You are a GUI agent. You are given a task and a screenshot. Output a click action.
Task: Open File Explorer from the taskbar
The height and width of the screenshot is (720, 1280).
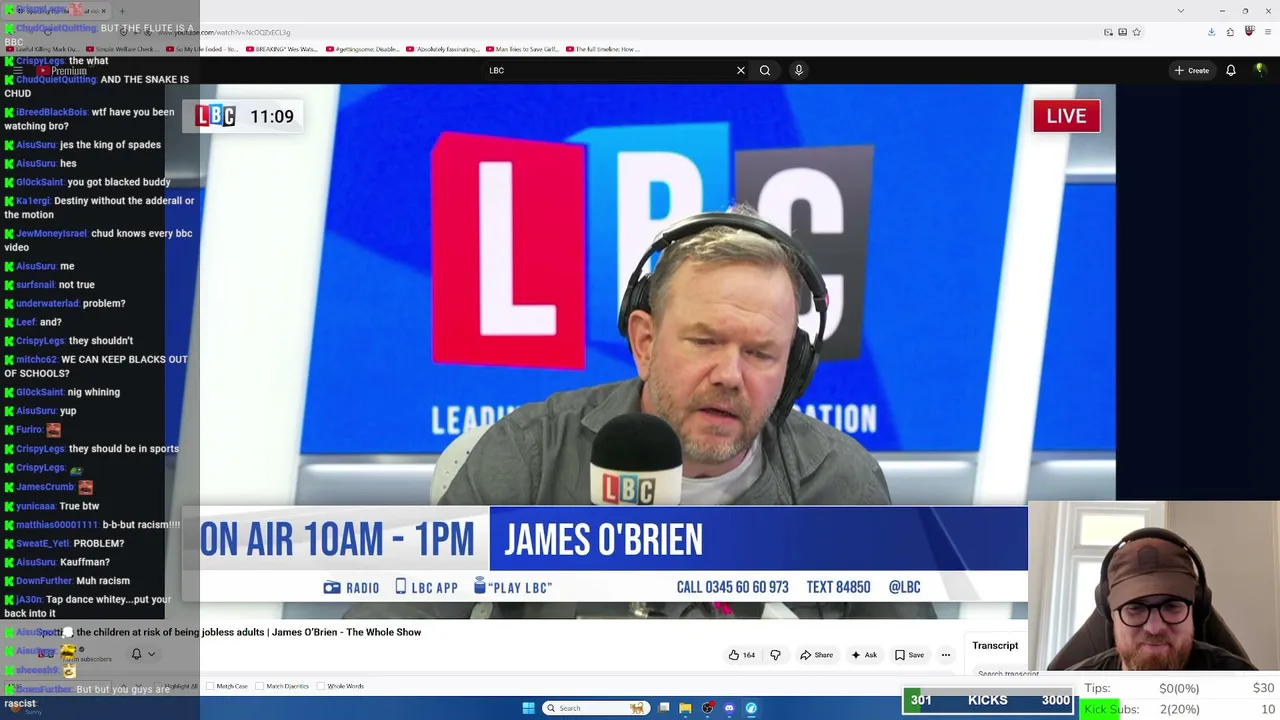(x=685, y=708)
